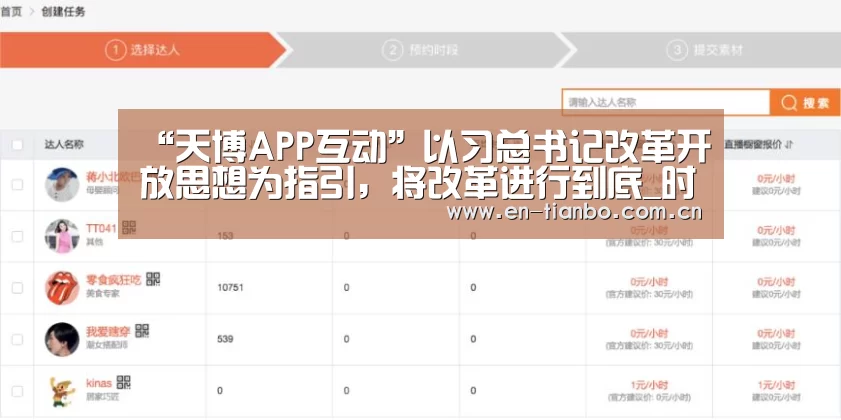Screen dimensions: 841x420
Task: Click the kinas cartoon avatar
Action: pyautogui.click(x=62, y=391)
